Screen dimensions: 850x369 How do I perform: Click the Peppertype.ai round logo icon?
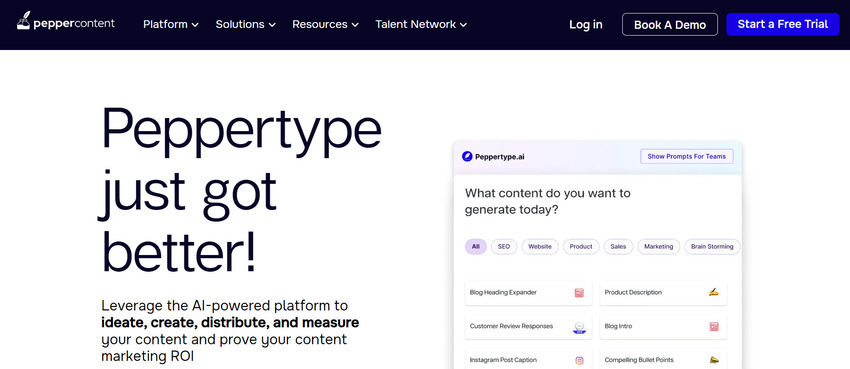467,157
